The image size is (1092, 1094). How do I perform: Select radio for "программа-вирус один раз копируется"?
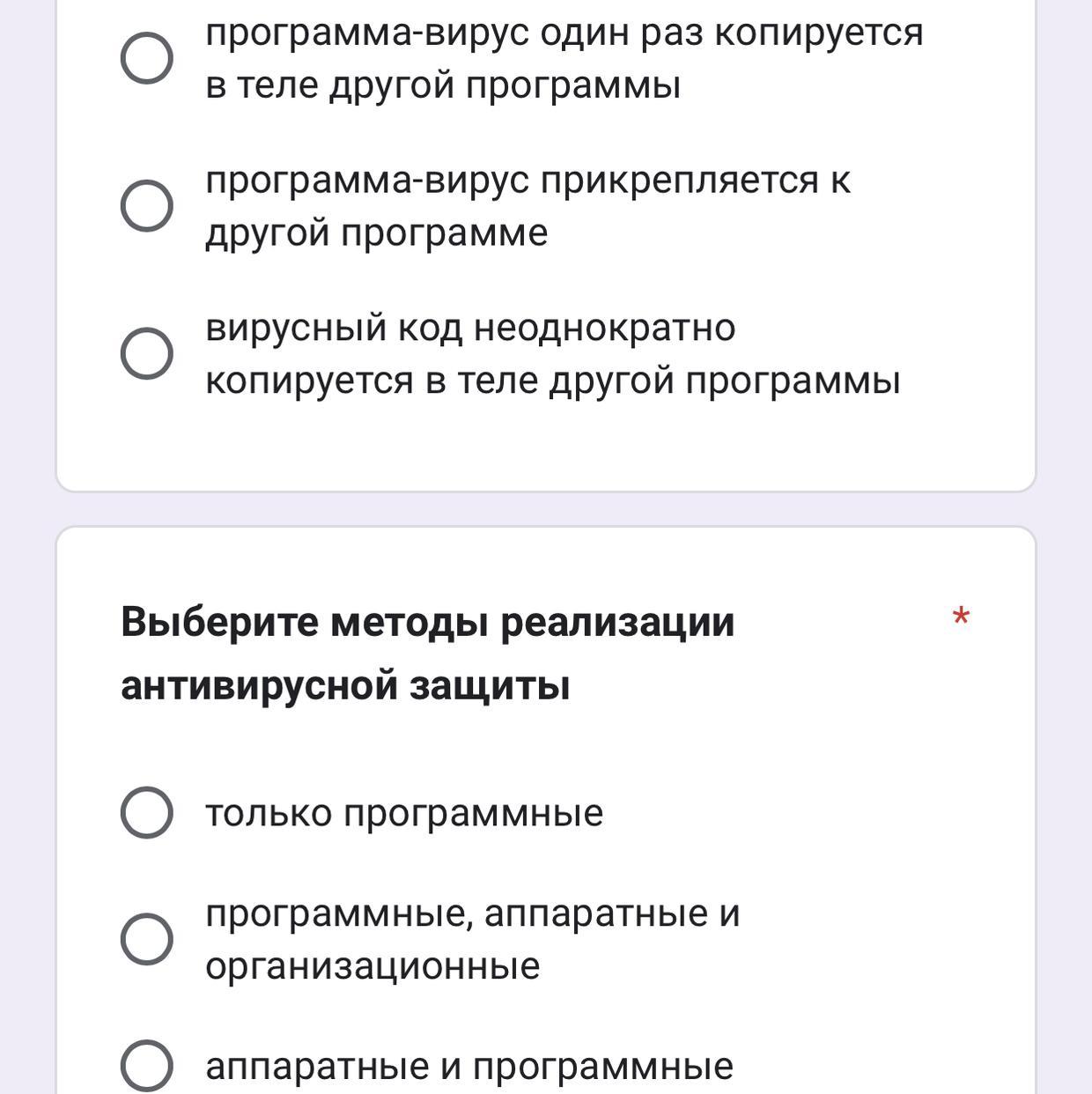coord(146,58)
